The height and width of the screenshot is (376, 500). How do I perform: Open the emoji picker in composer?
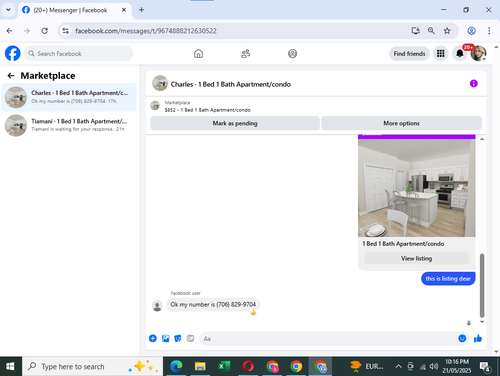(x=462, y=338)
